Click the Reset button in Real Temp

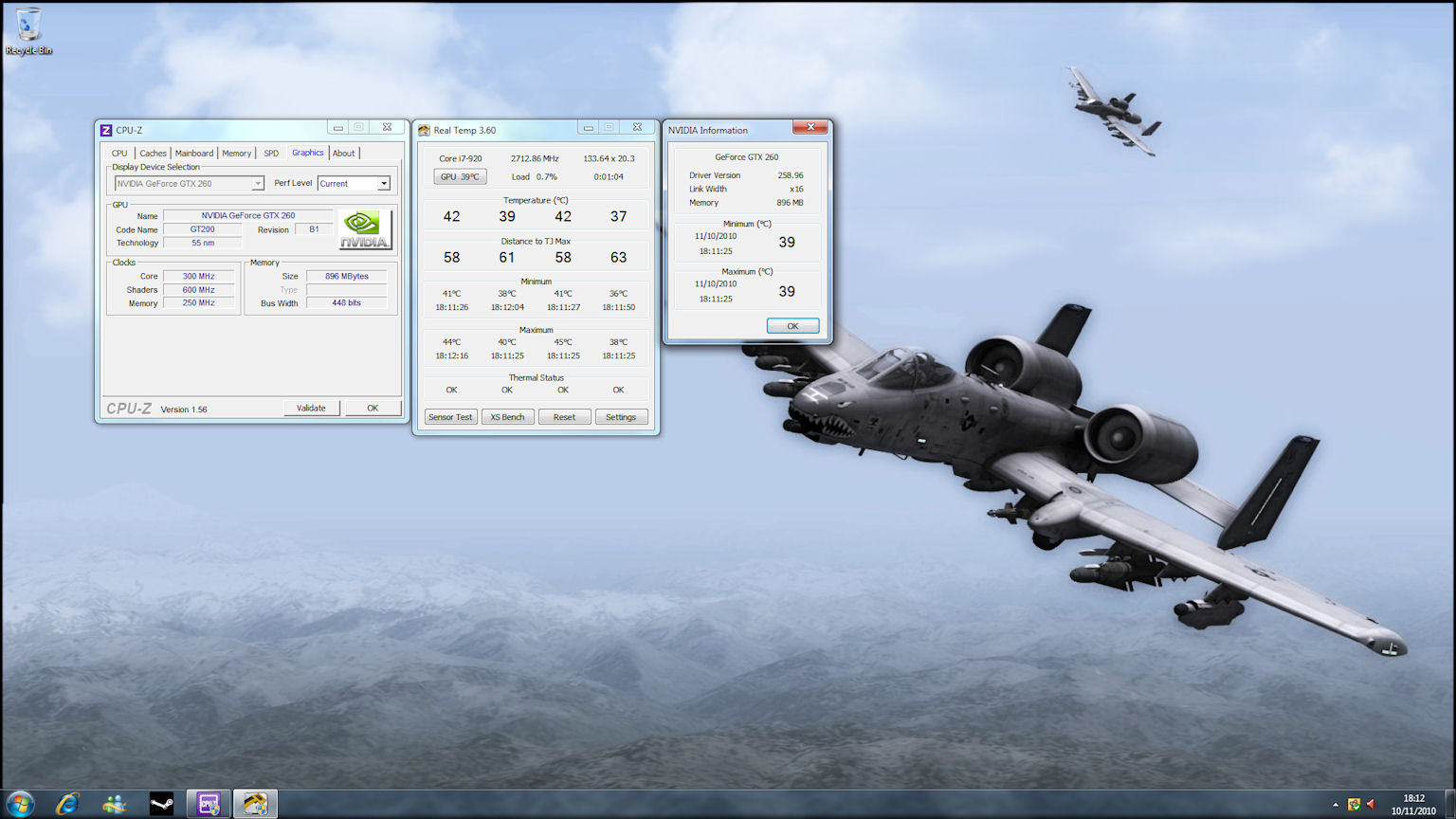click(x=564, y=417)
